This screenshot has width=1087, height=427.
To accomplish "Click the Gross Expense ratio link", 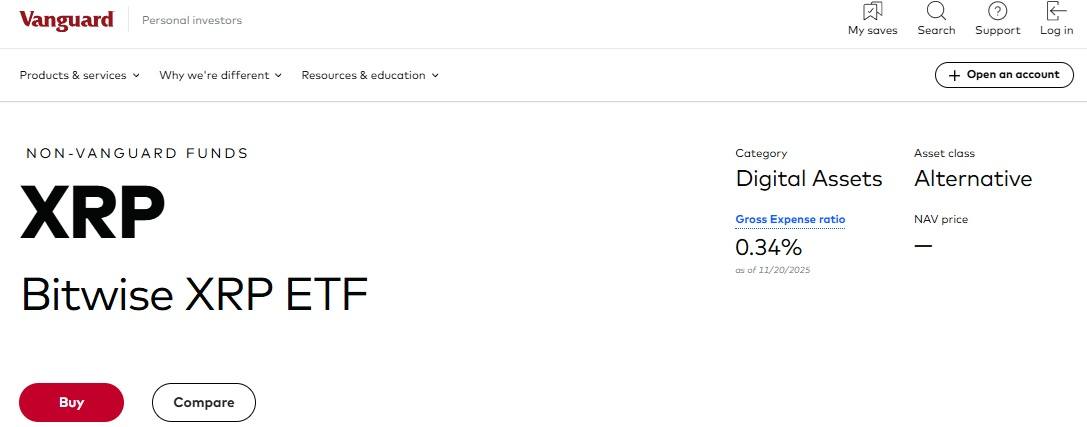I will [x=790, y=219].
